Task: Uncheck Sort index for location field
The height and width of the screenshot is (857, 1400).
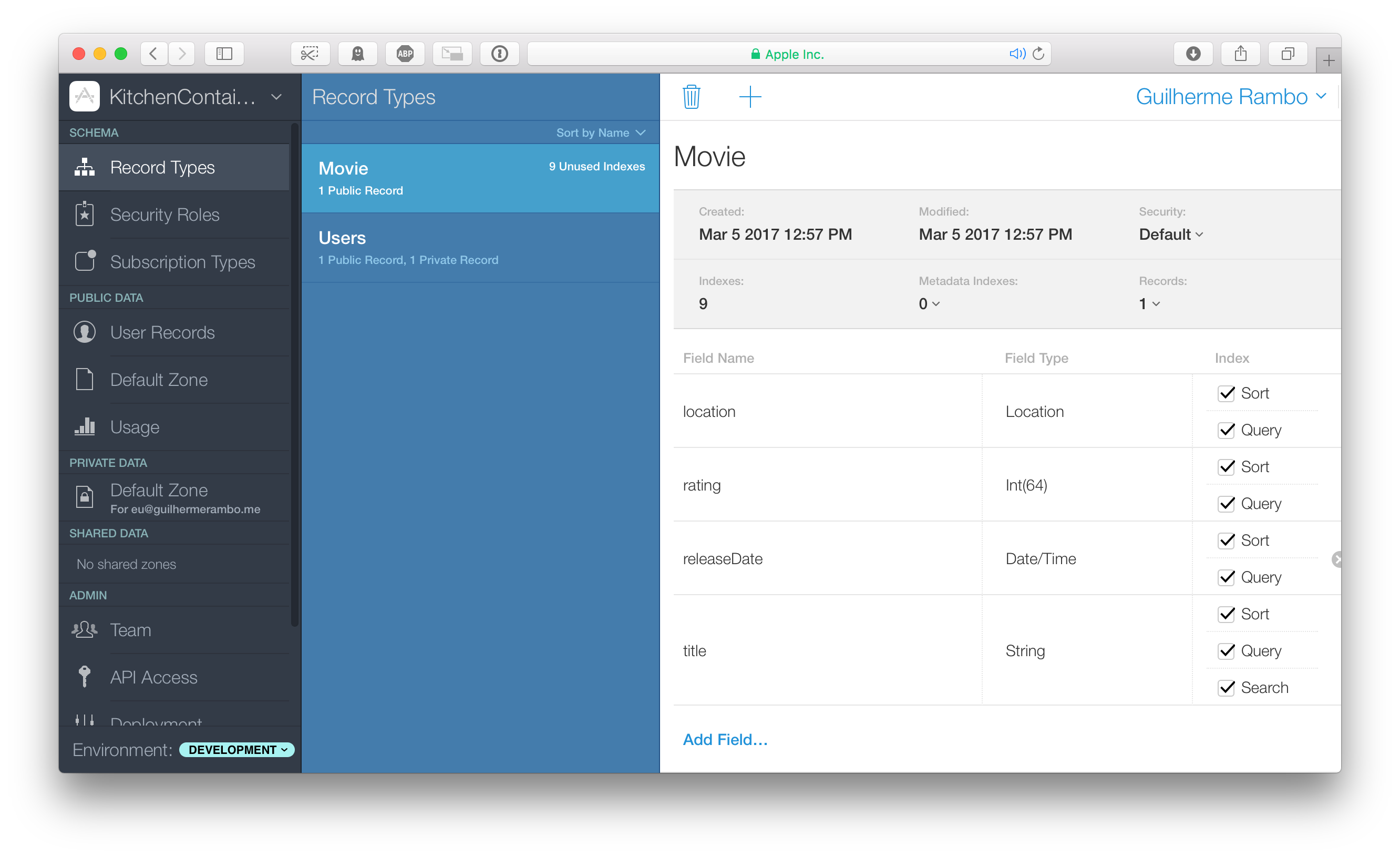Action: pyautogui.click(x=1226, y=393)
